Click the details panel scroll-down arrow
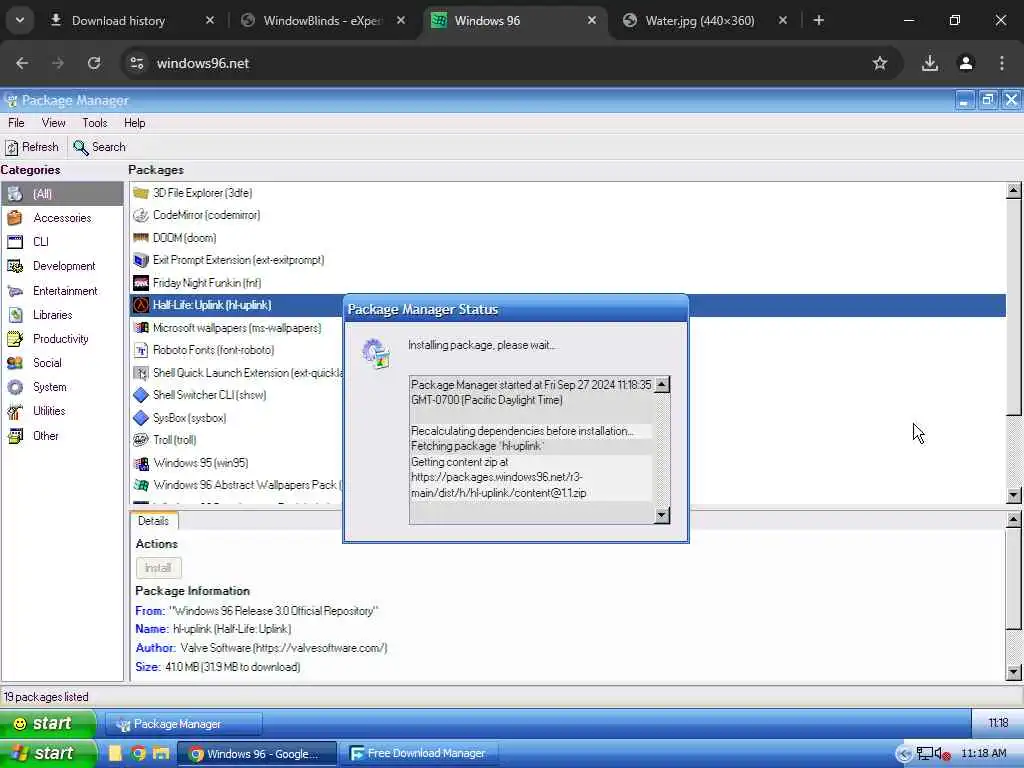Image resolution: width=1024 pixels, height=768 pixels. [1014, 672]
